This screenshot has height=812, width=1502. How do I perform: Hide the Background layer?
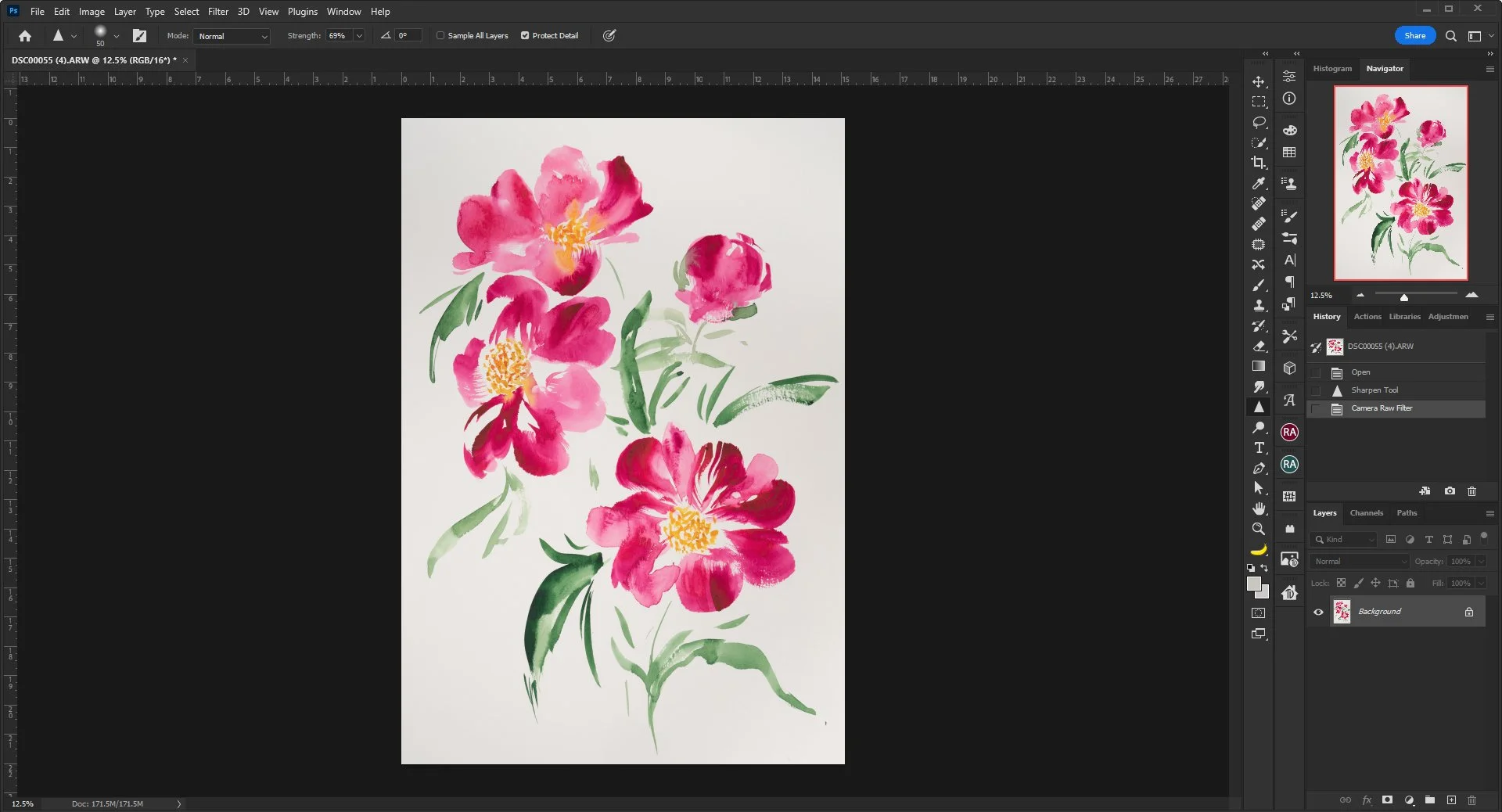coord(1318,612)
